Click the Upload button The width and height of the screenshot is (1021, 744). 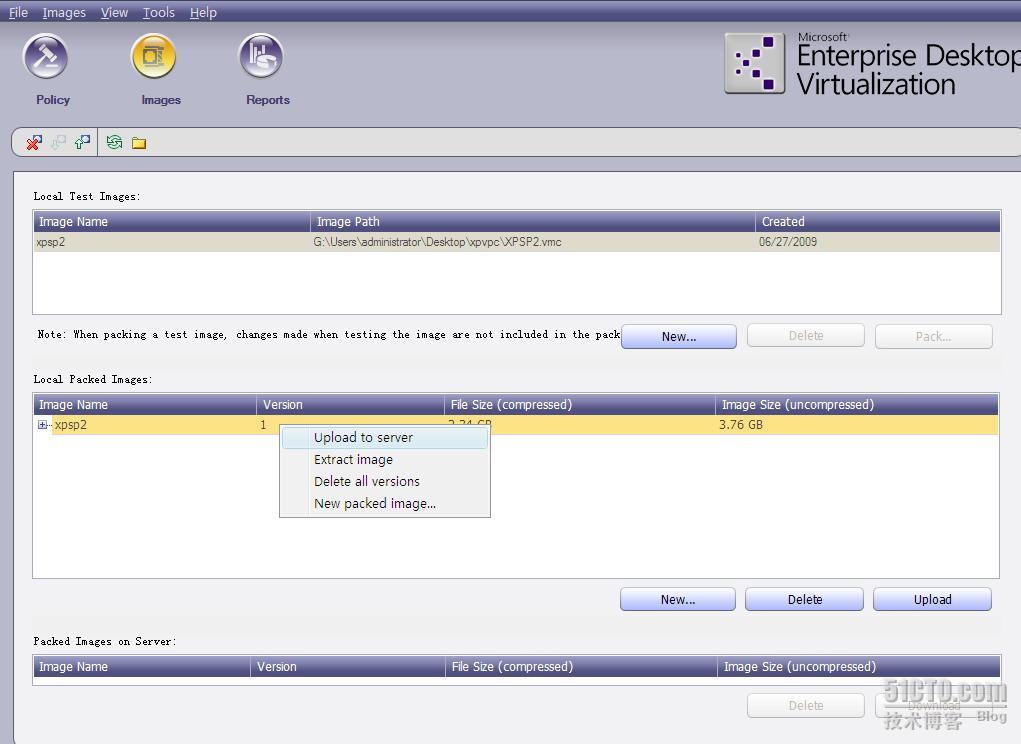[x=932, y=599]
